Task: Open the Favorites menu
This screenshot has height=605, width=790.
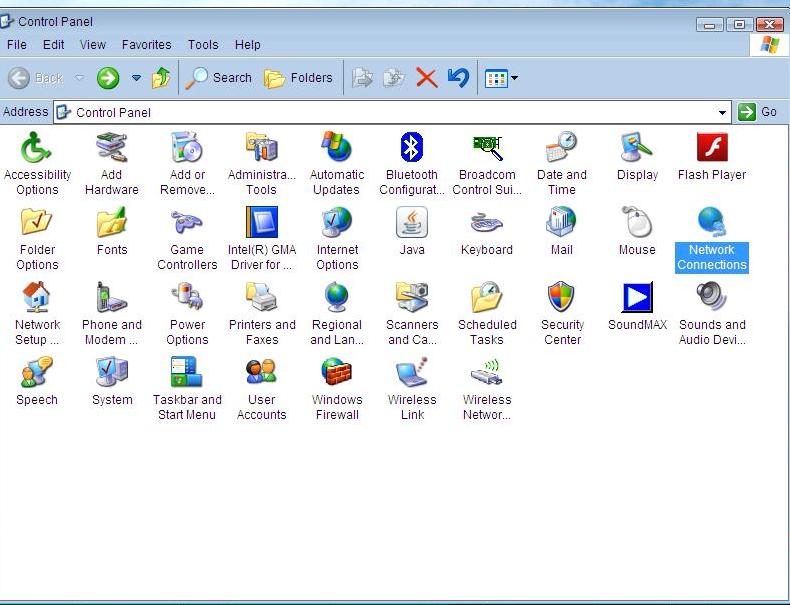Action: tap(147, 45)
